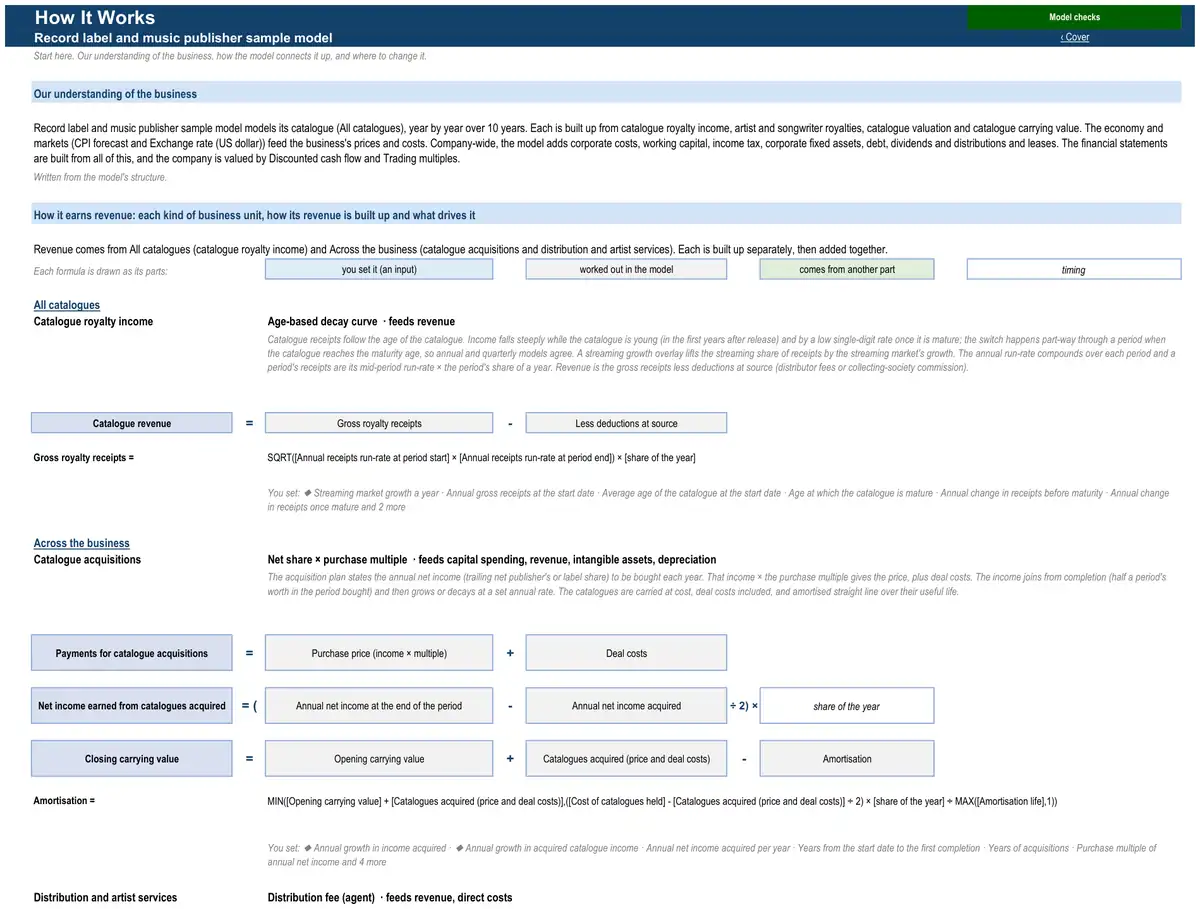
Task: Select the 'worked out in the model' legend box
Action: tap(626, 269)
